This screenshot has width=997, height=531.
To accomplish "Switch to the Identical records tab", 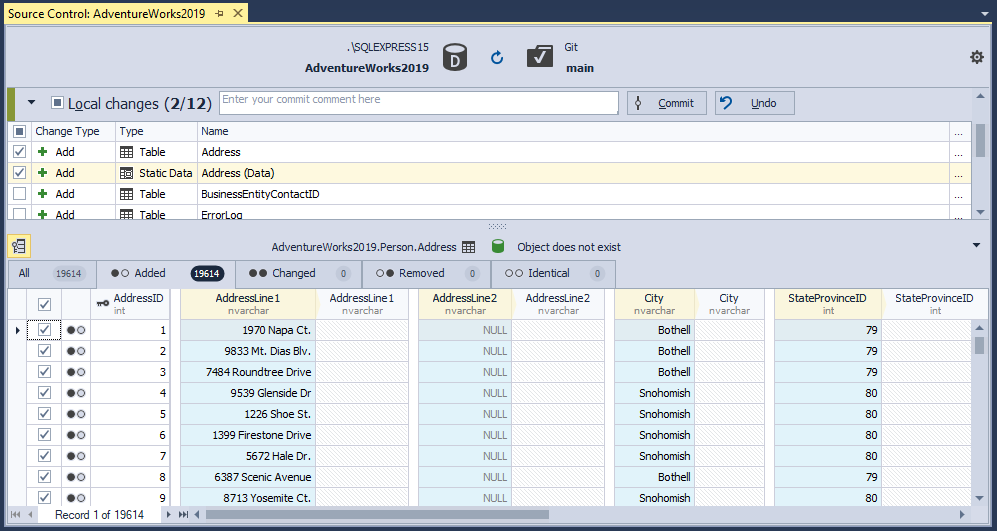I will 553,273.
